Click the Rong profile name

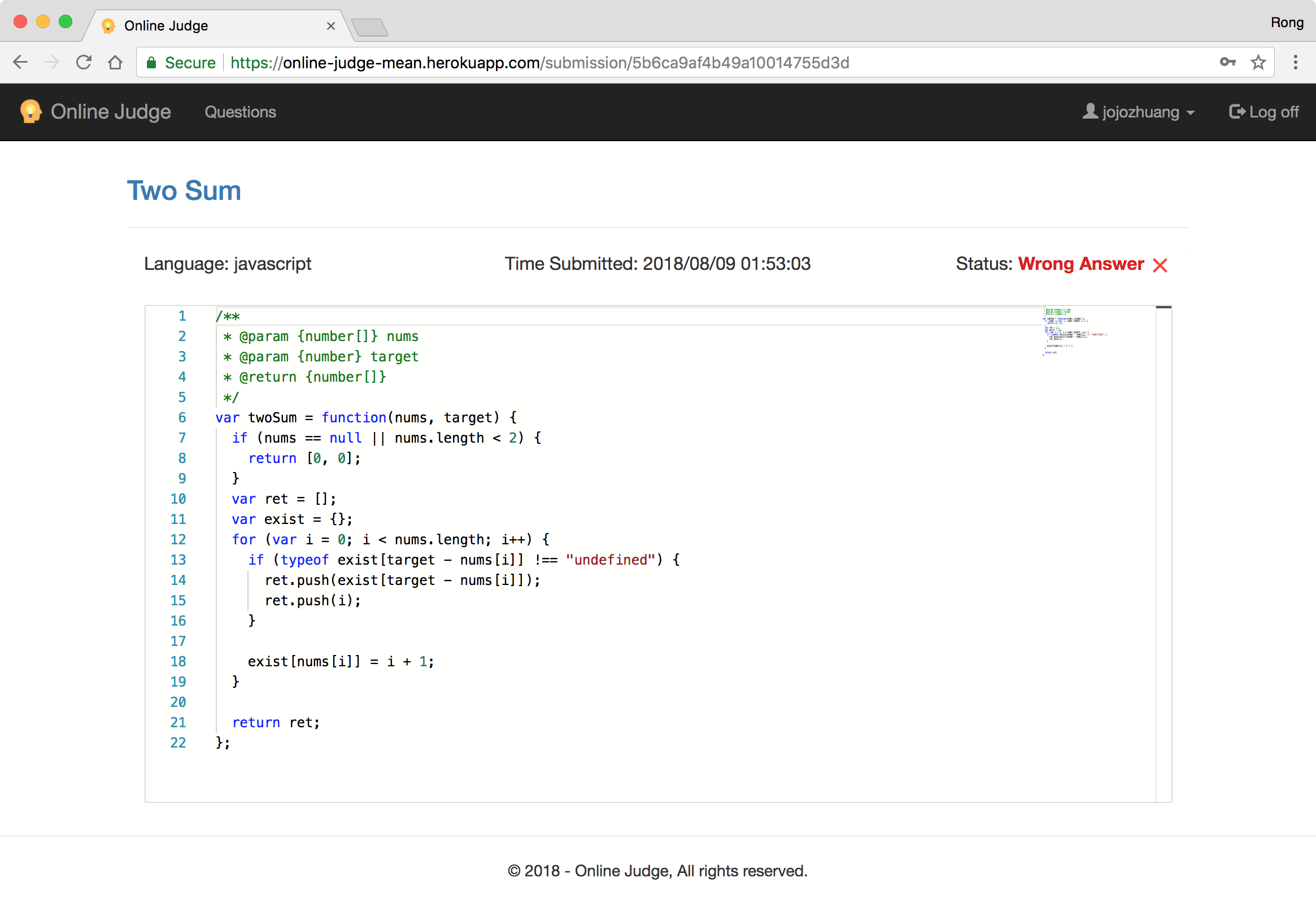(x=1287, y=23)
